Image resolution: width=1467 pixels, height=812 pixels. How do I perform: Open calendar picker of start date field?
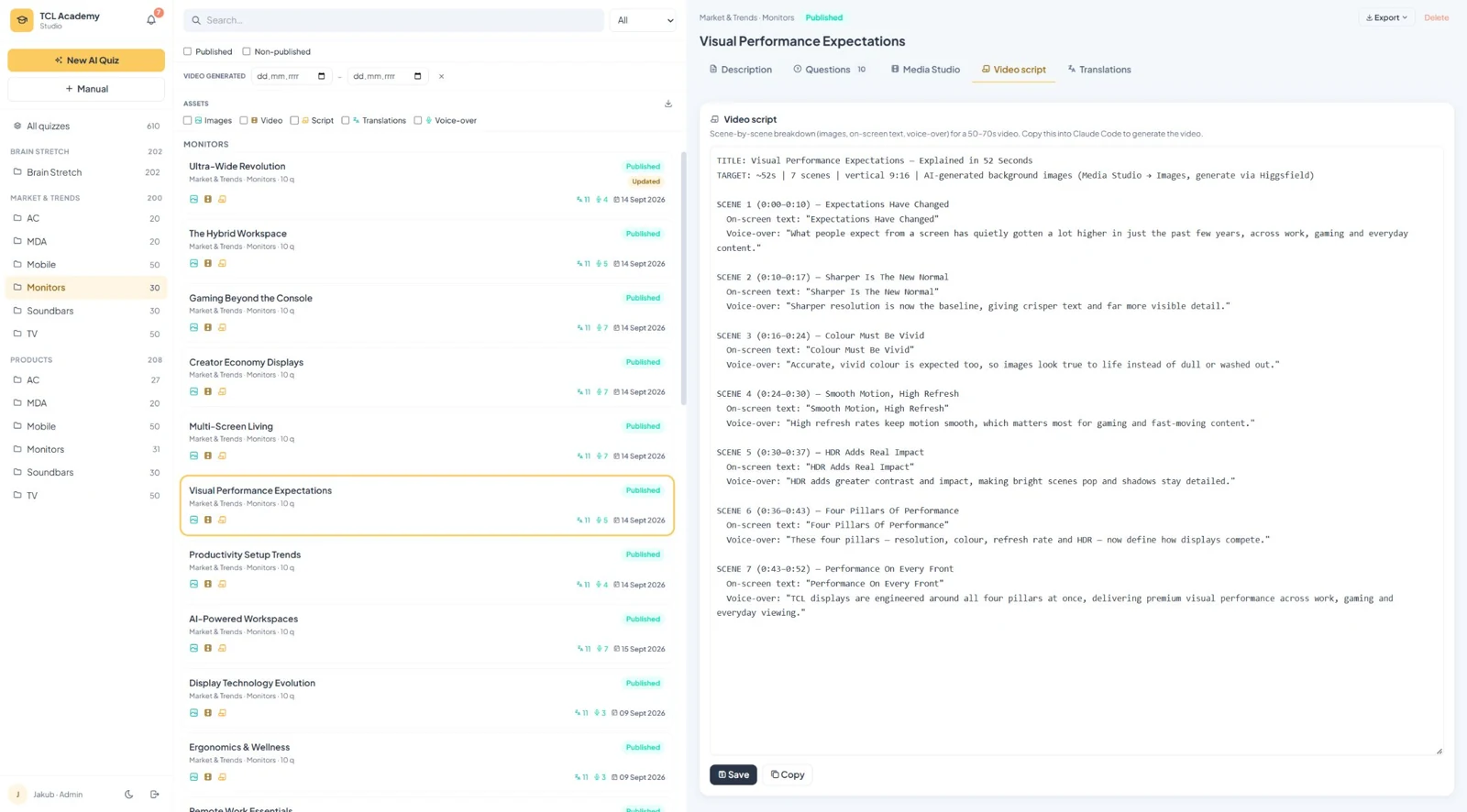pos(321,76)
